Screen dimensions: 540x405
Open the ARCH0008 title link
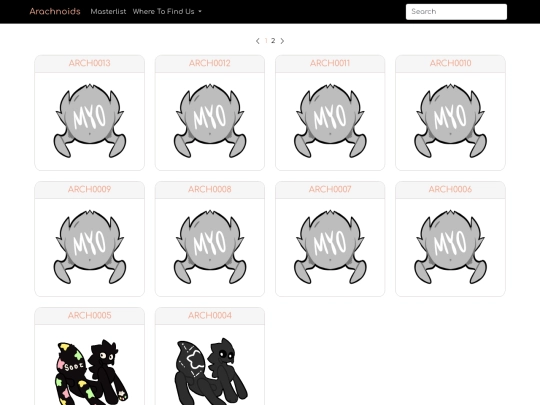coord(210,189)
